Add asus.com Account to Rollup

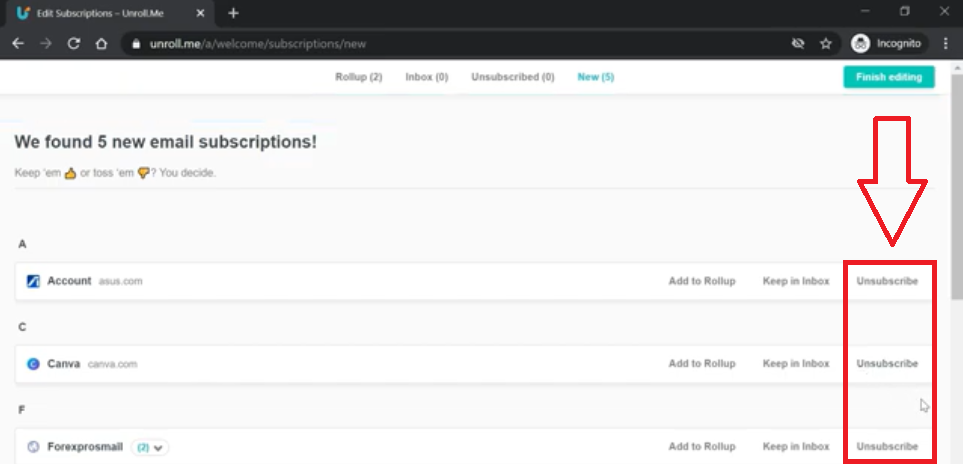coord(702,281)
